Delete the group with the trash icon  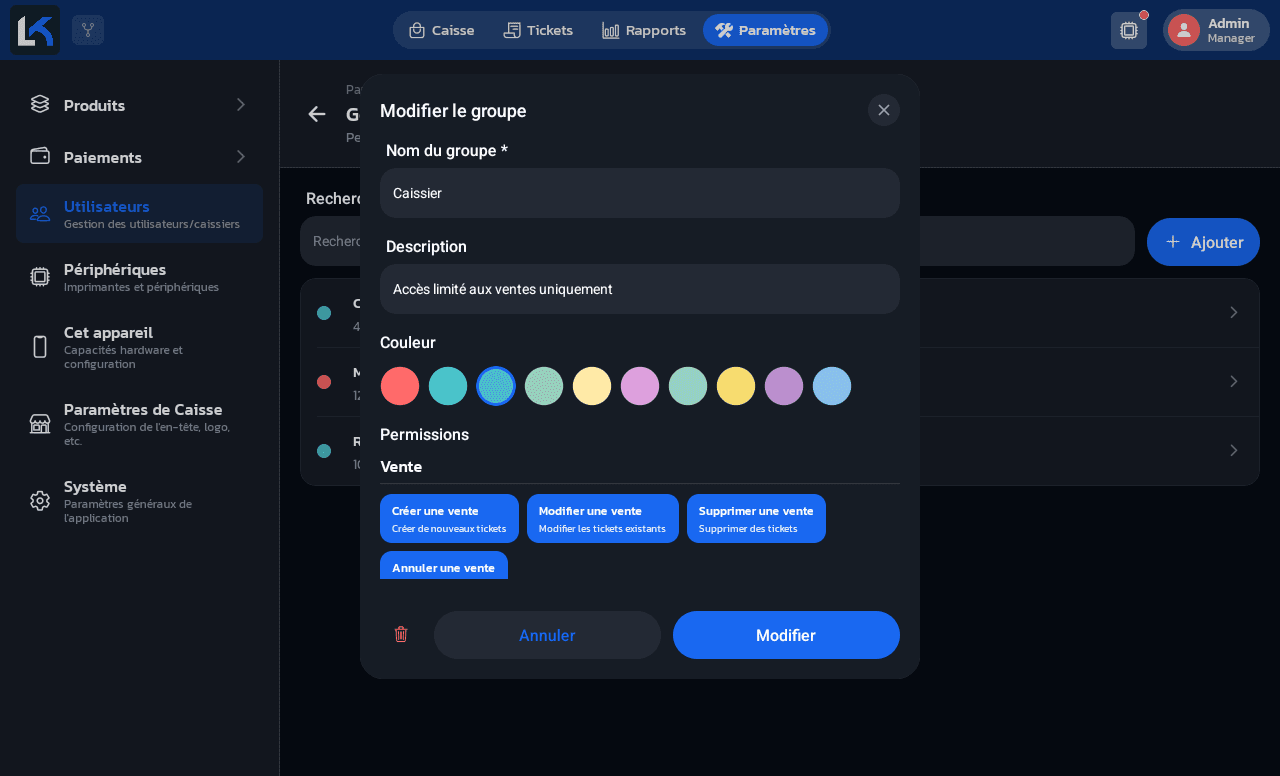[401, 634]
